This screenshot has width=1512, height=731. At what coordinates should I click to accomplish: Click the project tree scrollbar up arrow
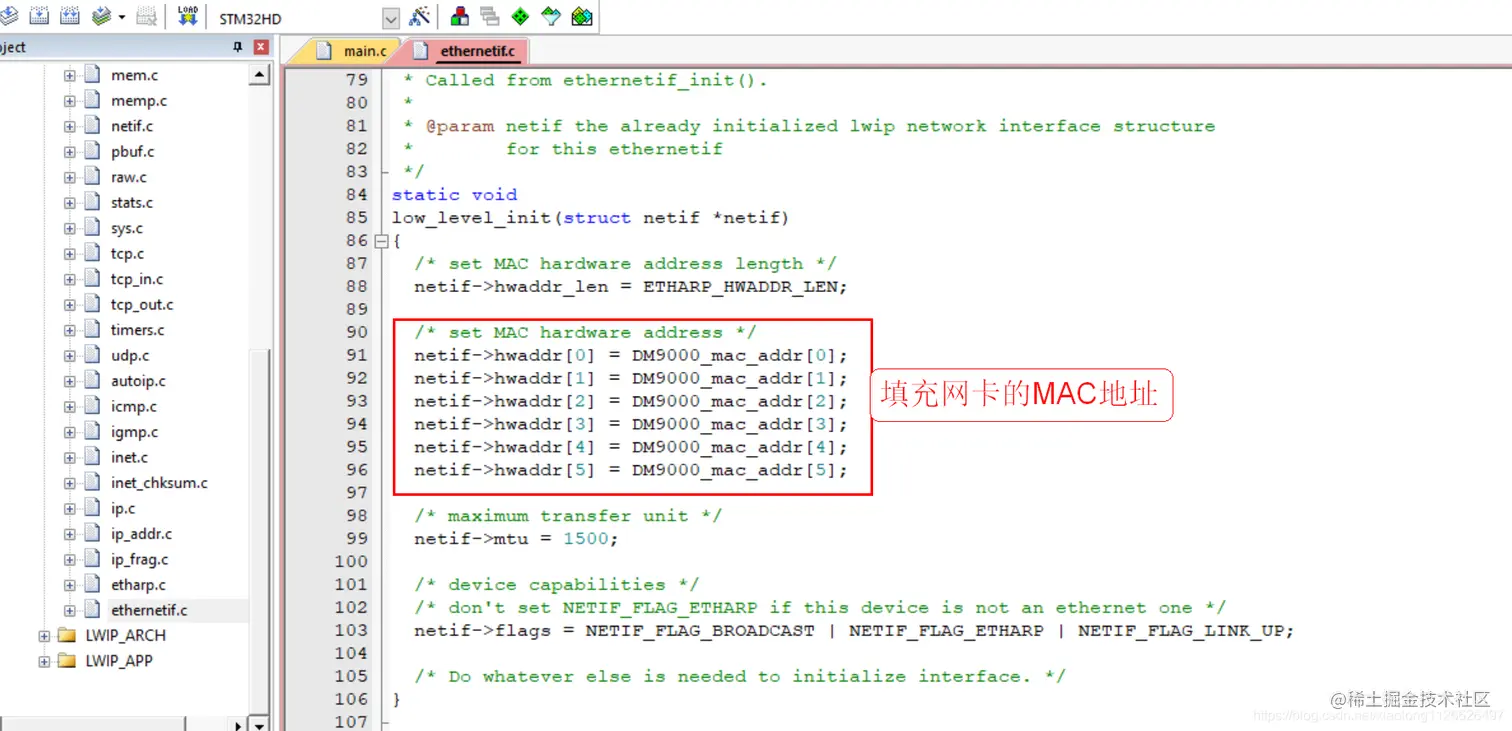[260, 76]
